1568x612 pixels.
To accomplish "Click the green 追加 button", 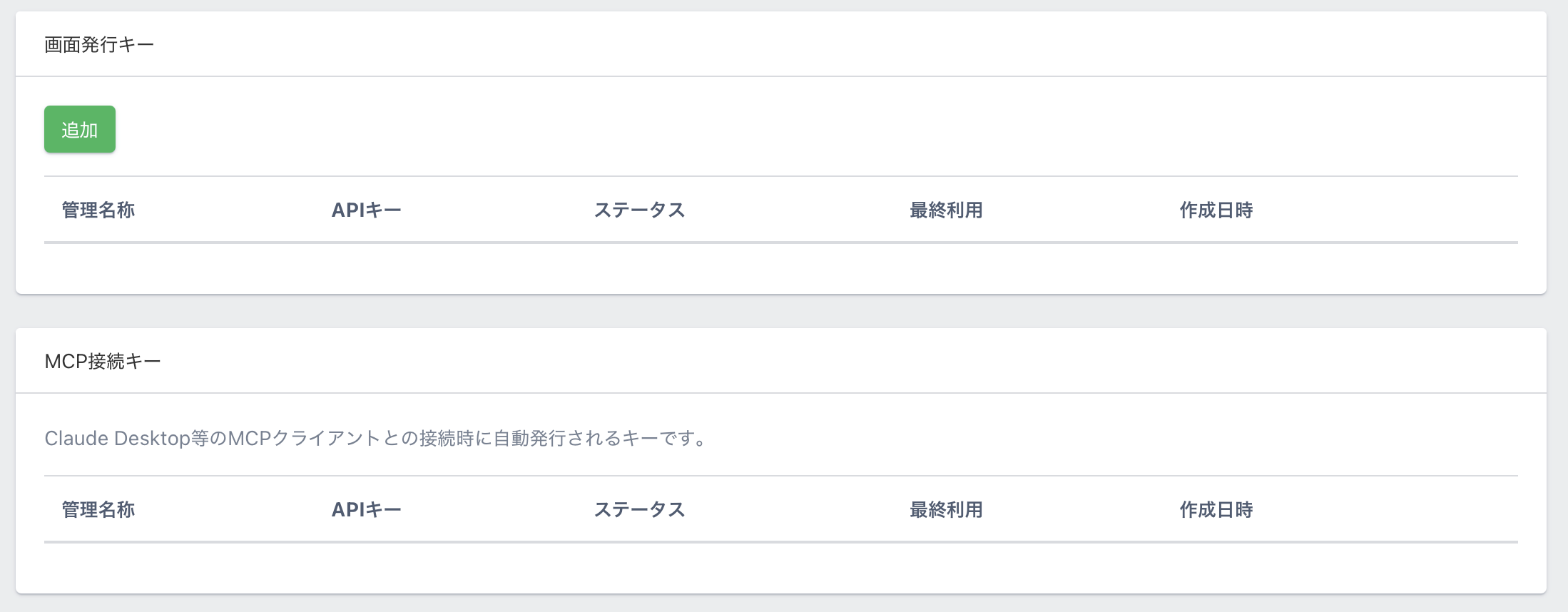I will 79,129.
